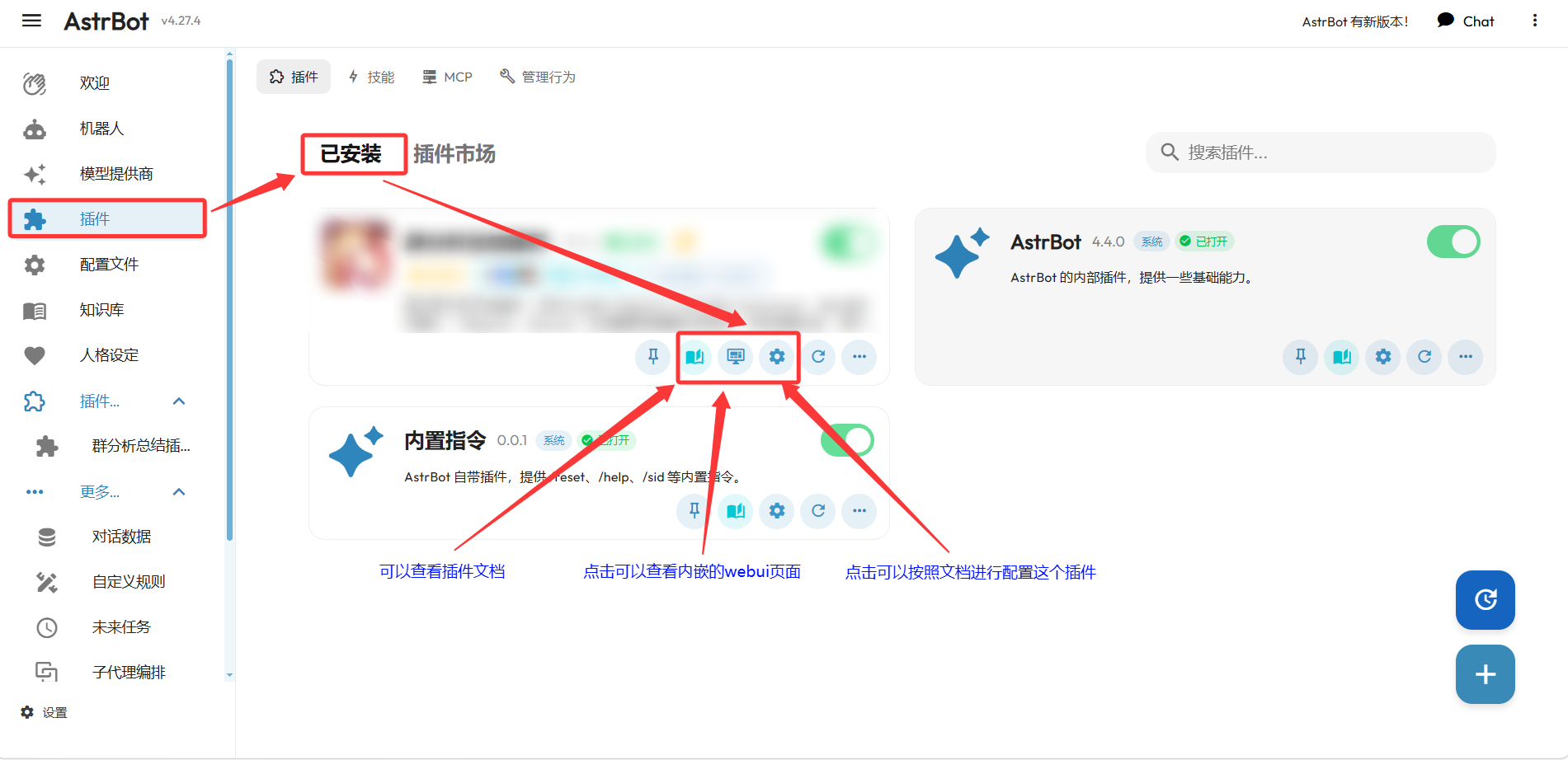Click the AstrBot logo title
1568x760 pixels.
tap(106, 21)
